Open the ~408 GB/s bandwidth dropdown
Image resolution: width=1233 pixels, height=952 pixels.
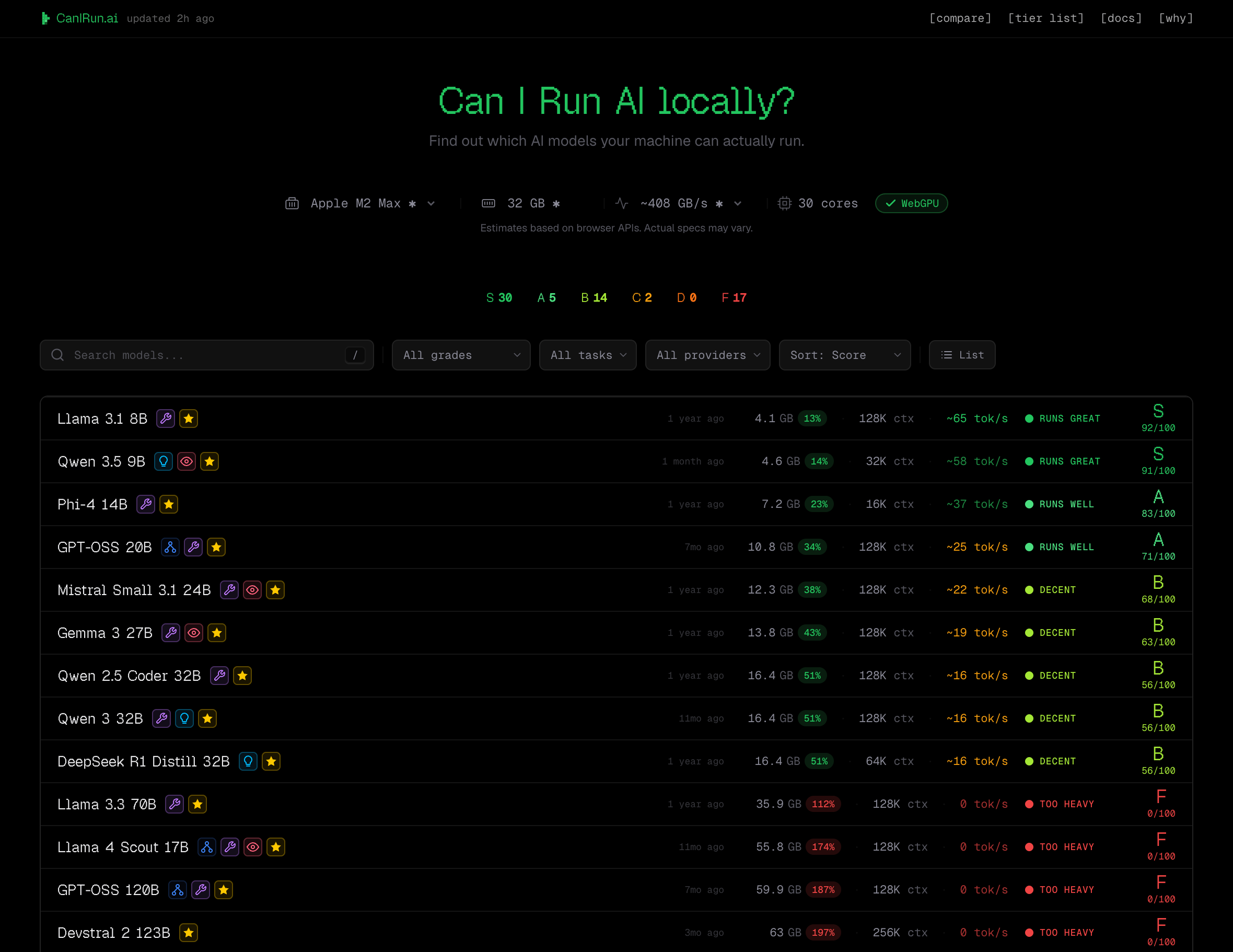(679, 203)
